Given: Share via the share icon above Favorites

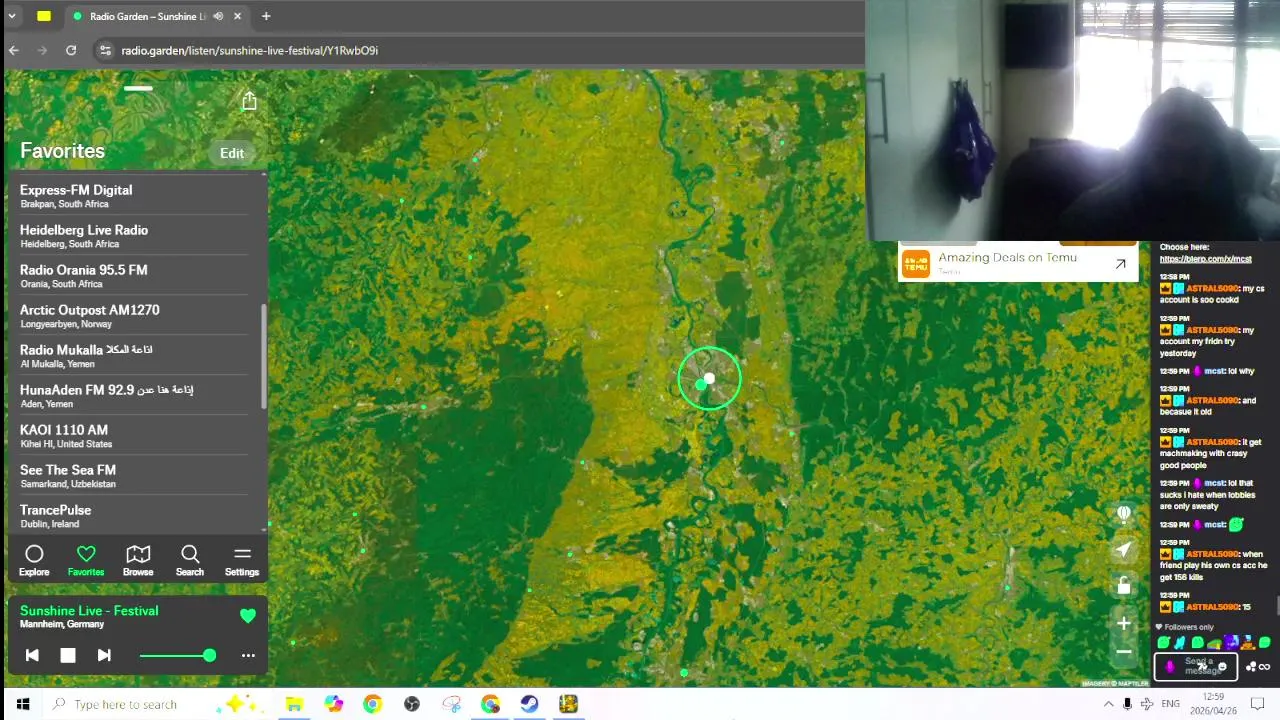Looking at the screenshot, I should (x=249, y=101).
